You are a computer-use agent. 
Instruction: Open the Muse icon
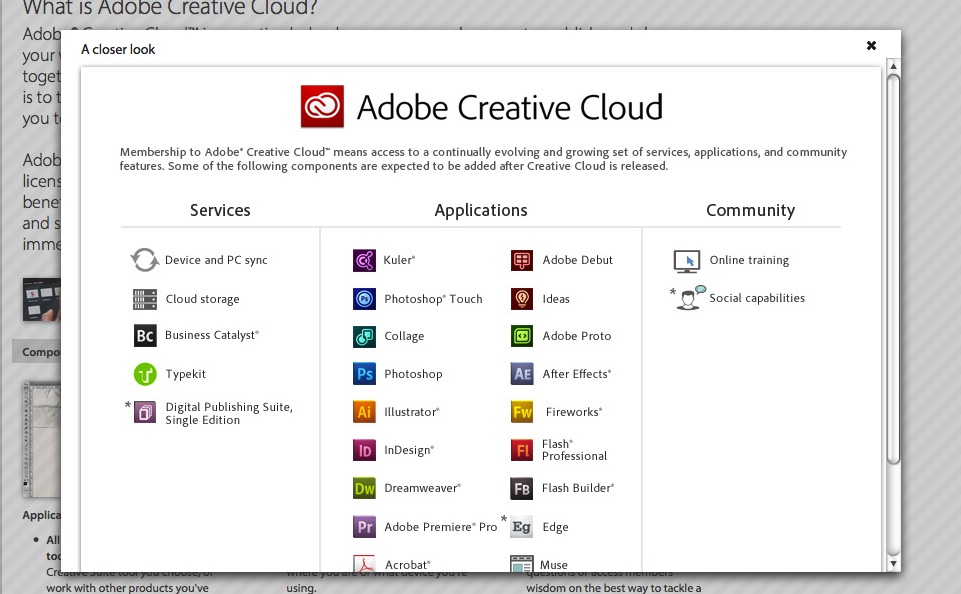point(521,563)
